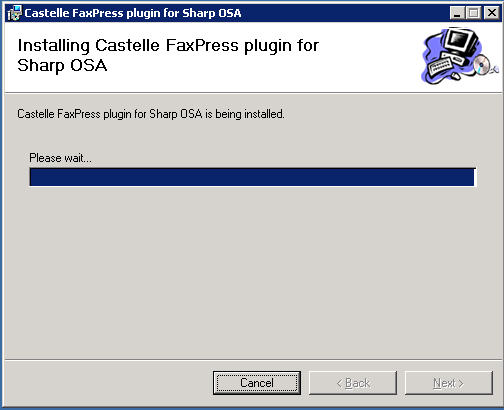
Task: Click the installer icon in the title bar
Action: 14,13
